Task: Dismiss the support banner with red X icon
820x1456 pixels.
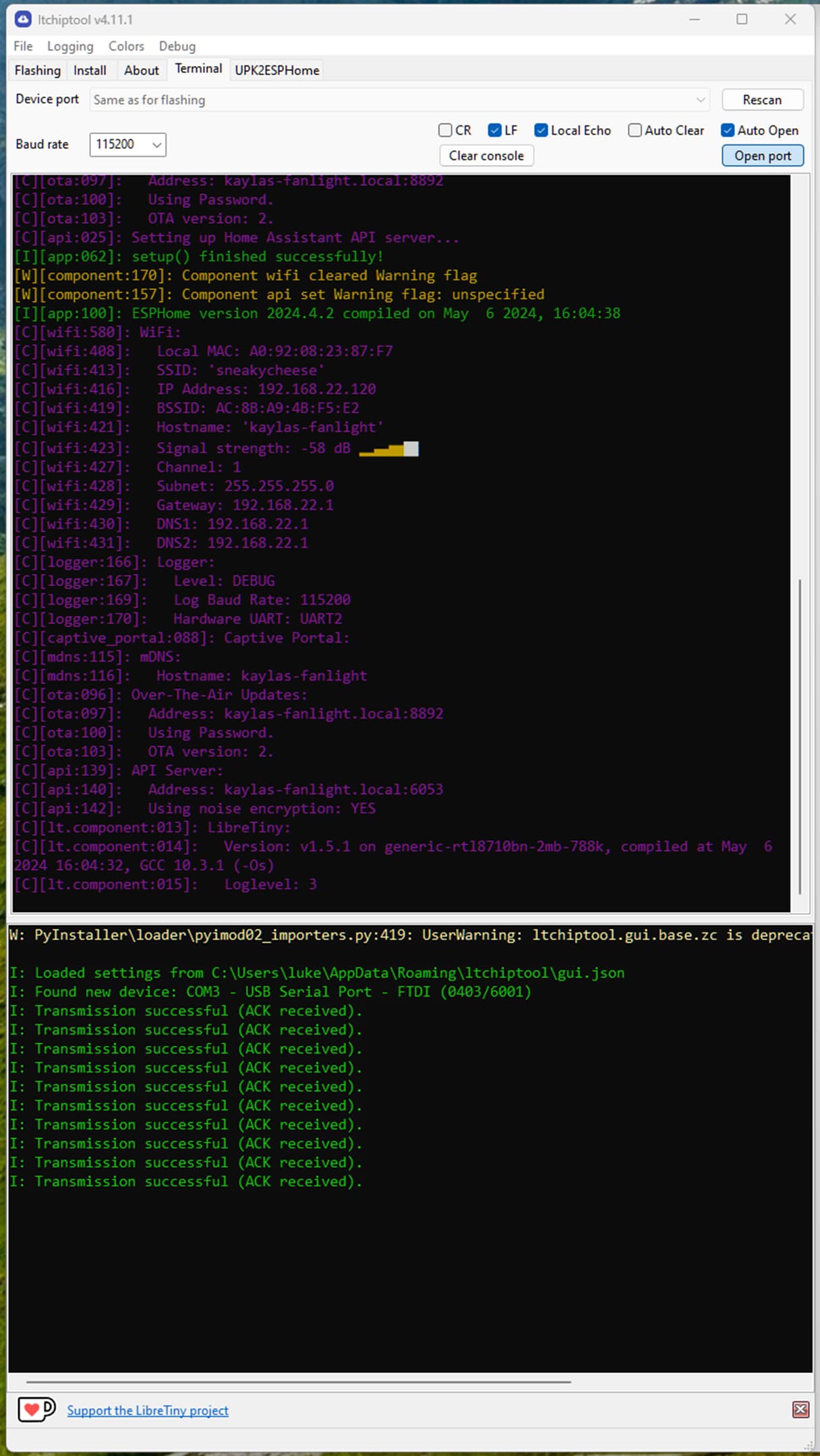Action: click(800, 1409)
